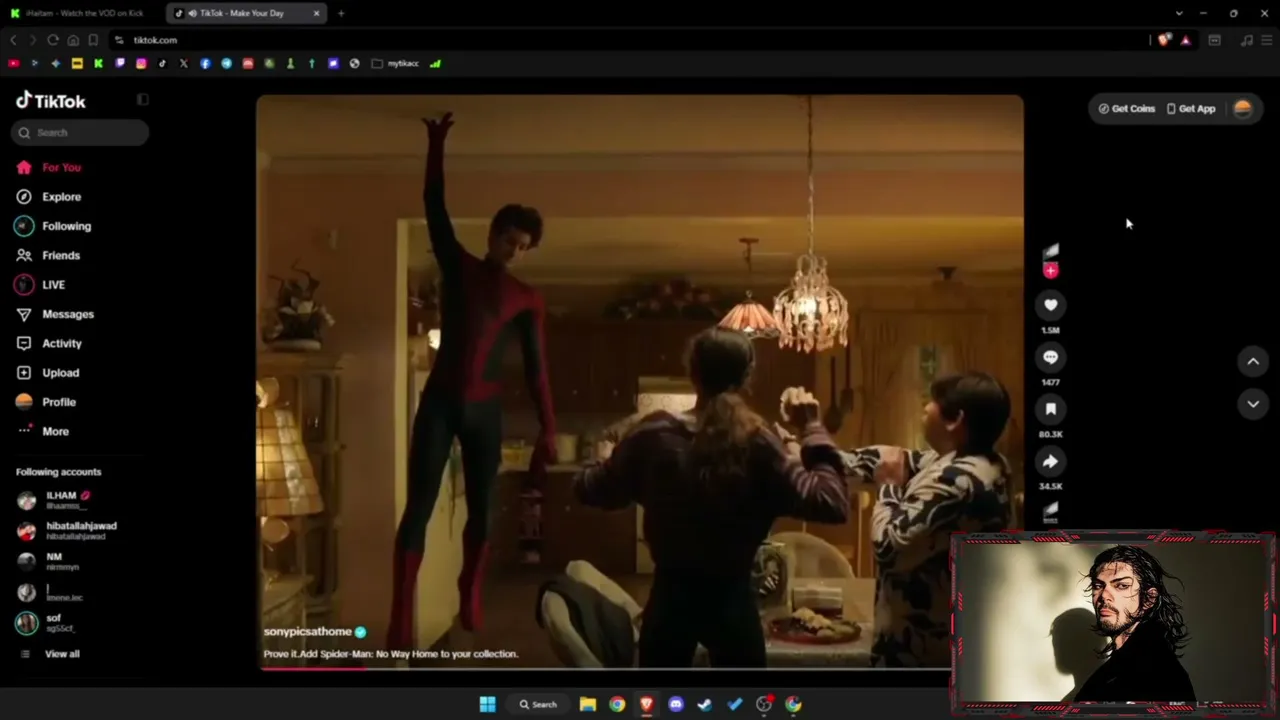Viewport: 1280px width, 720px height.
Task: Click the Brave browser taskbar icon
Action: tap(647, 704)
